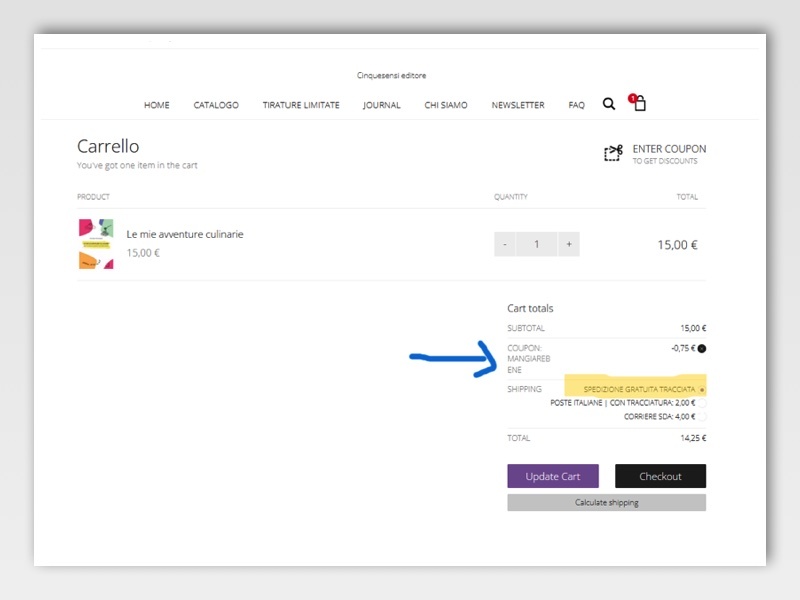The height and width of the screenshot is (600, 800).
Task: Click the quantity input field
Action: click(x=537, y=244)
